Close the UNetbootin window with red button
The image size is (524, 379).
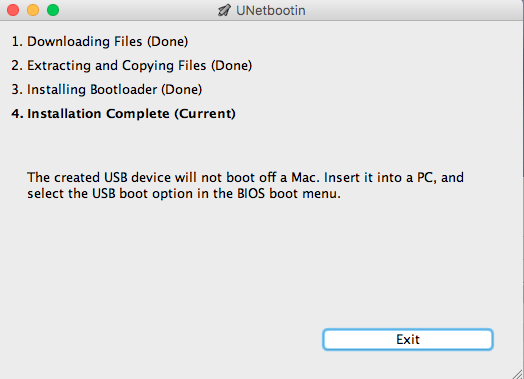tap(13, 10)
